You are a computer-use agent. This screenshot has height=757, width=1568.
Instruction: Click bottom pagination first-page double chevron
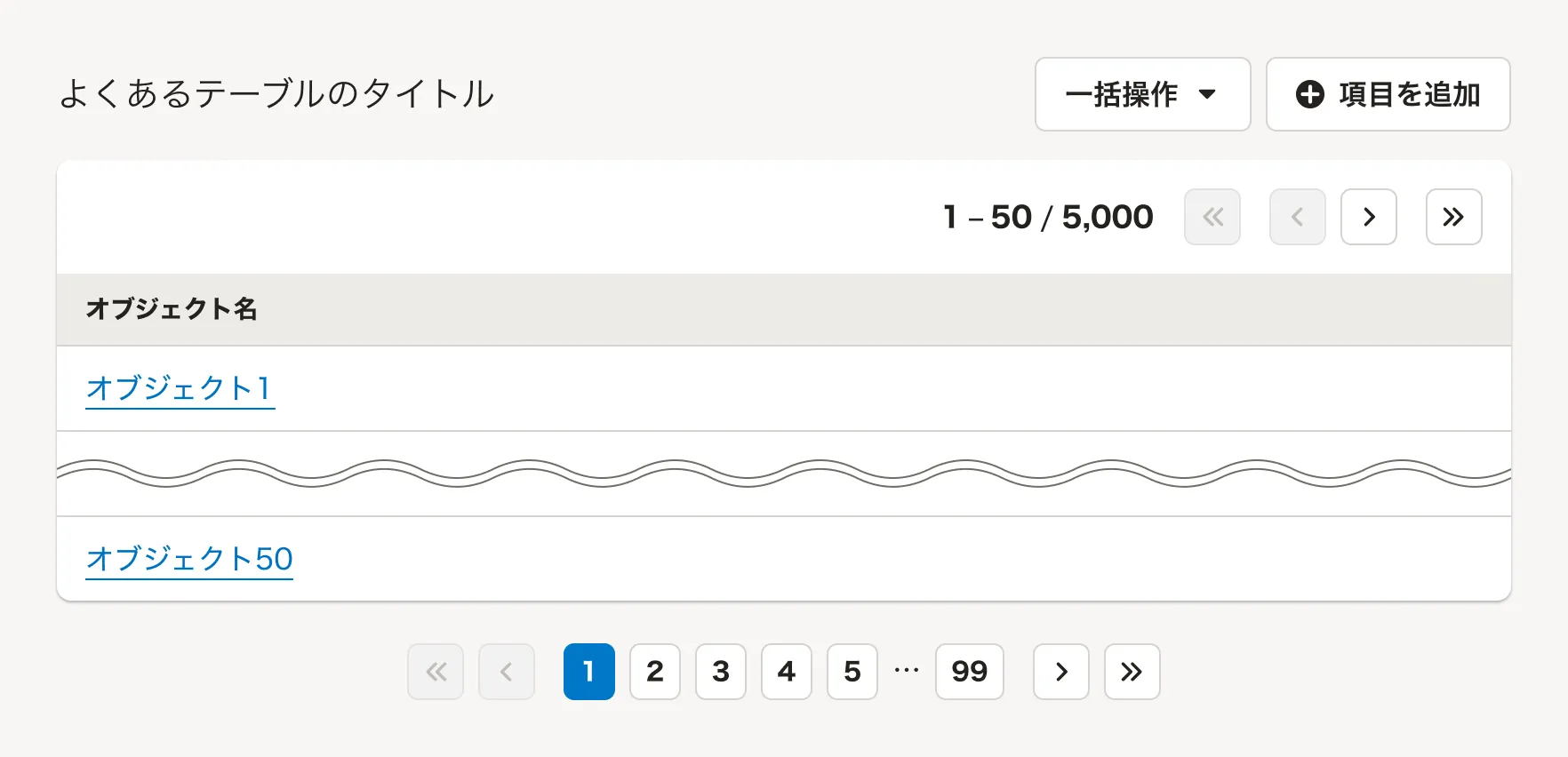(436, 672)
